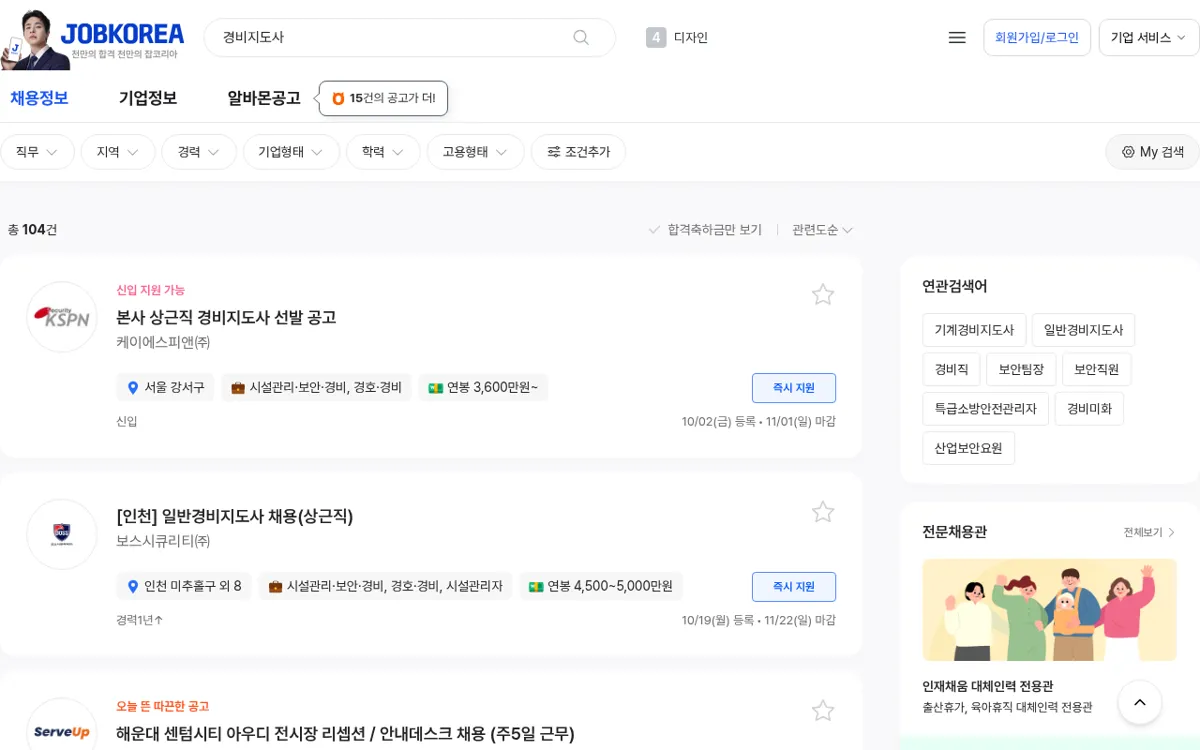Viewport: 1200px width, 750px height.
Task: Open the 경력 filter dropdown
Action: (199, 152)
